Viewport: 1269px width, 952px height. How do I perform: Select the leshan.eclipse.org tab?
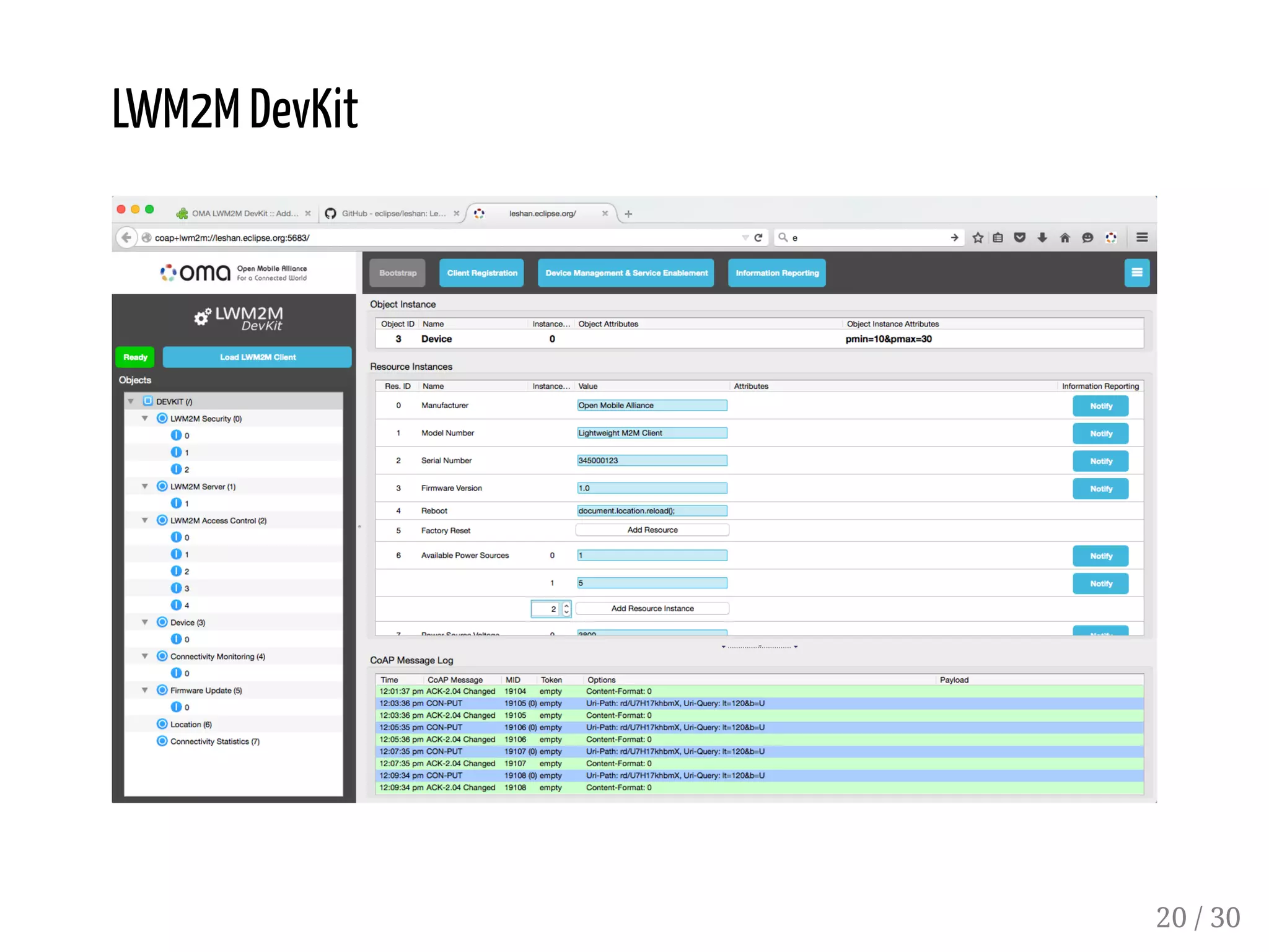click(x=542, y=213)
